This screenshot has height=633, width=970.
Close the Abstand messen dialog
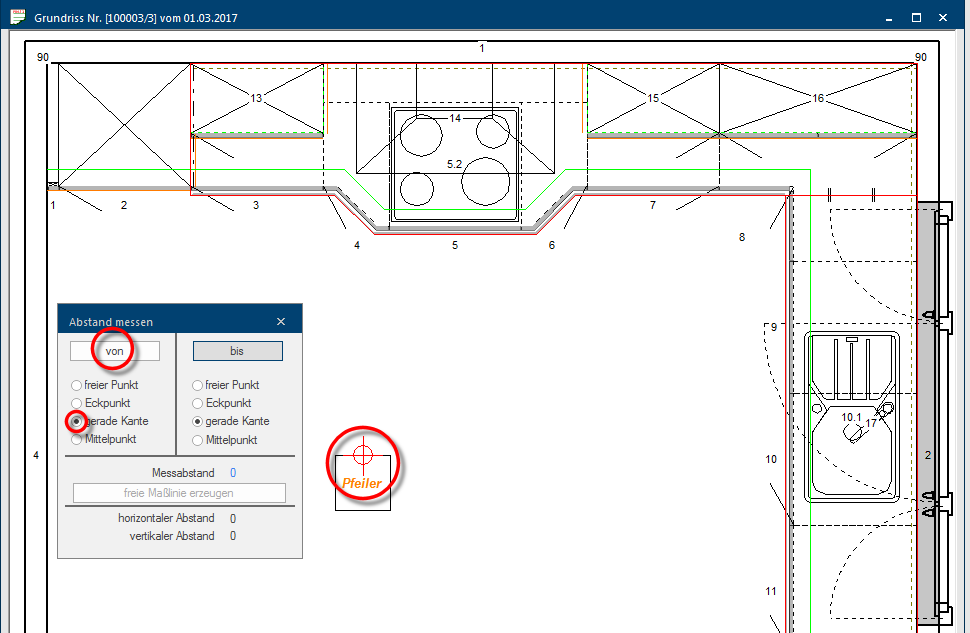click(x=281, y=322)
